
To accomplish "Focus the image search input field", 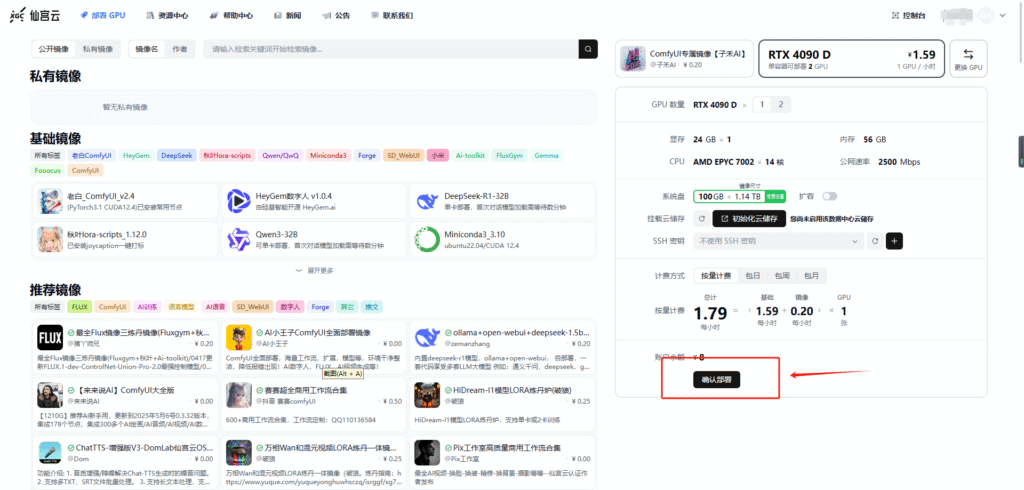I will click(391, 49).
